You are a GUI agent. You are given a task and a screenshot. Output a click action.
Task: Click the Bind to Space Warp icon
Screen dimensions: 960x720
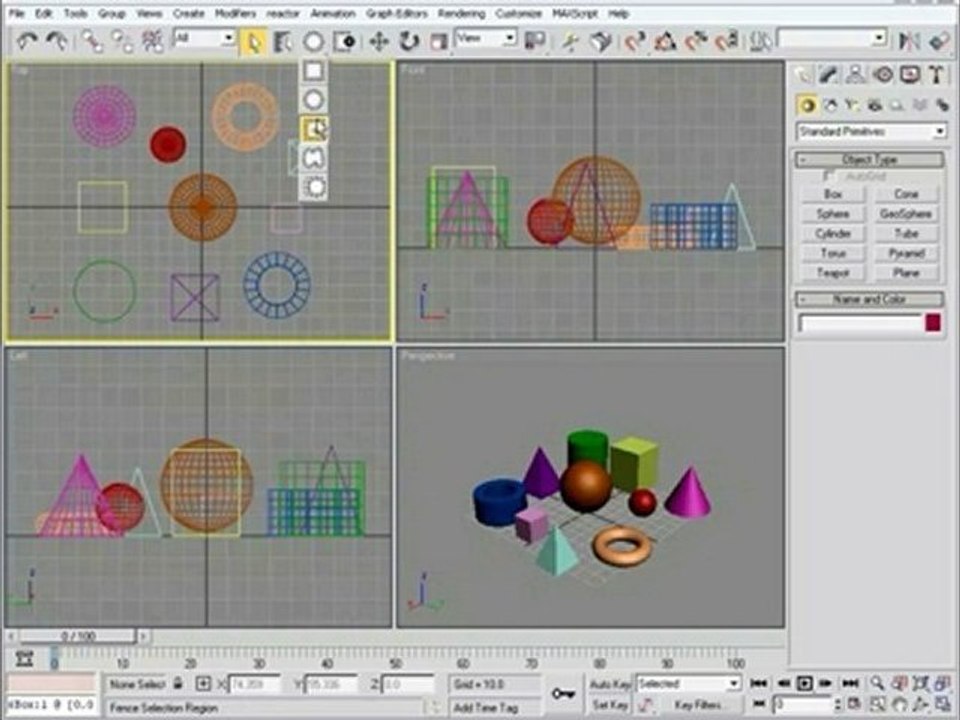(x=152, y=41)
